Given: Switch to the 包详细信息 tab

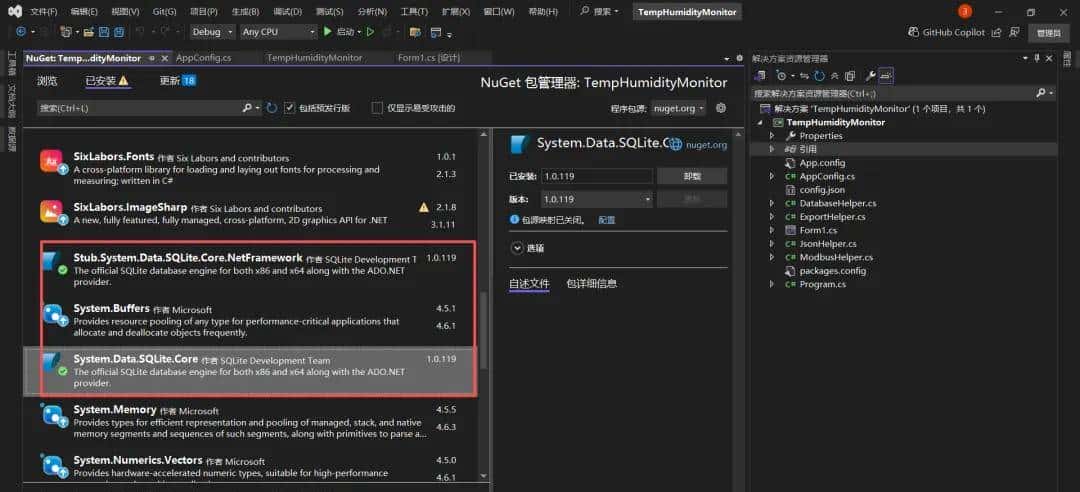Looking at the screenshot, I should point(592,283).
